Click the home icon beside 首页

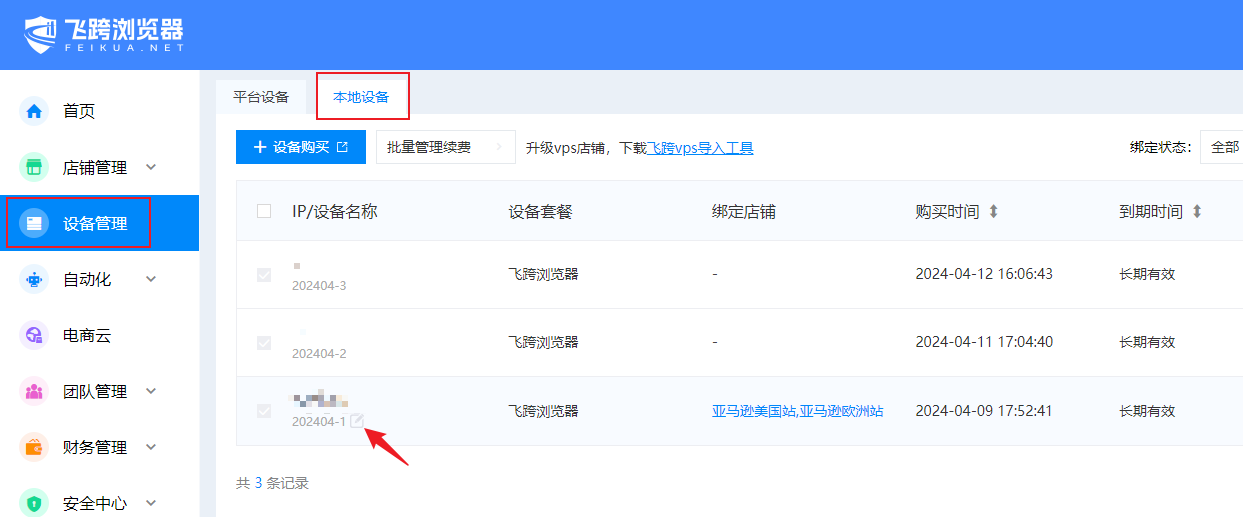coord(34,111)
